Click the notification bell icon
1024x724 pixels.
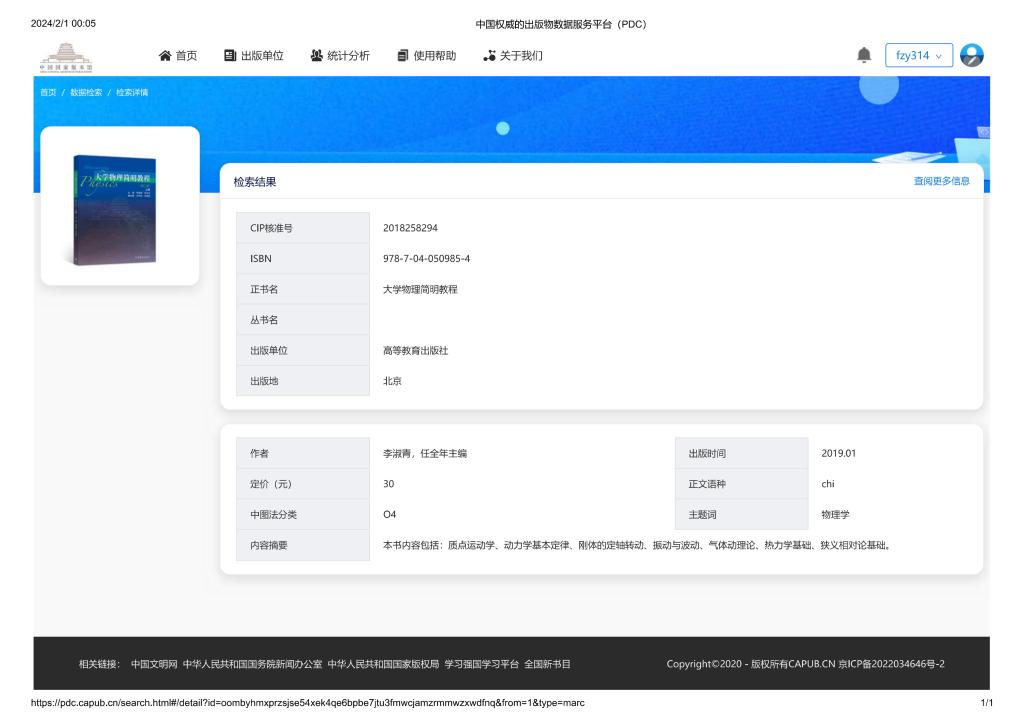[x=864, y=55]
